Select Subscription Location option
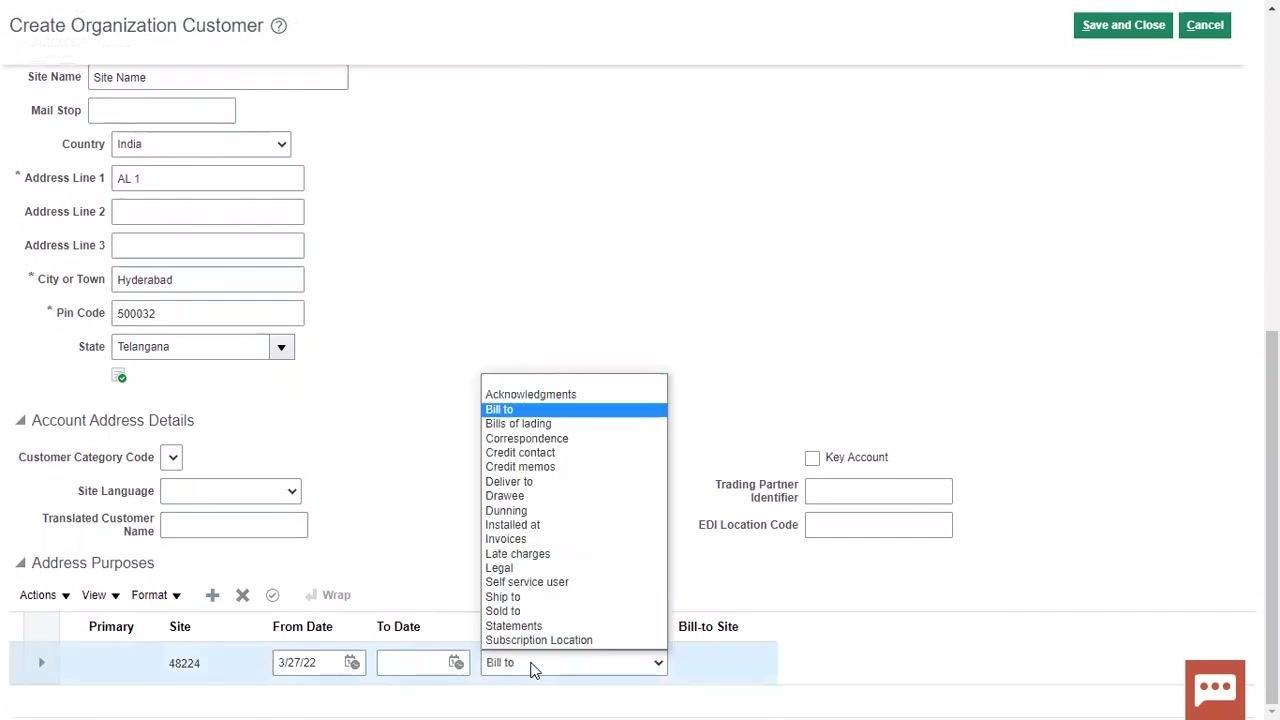The height and width of the screenshot is (720, 1280). pos(574,640)
